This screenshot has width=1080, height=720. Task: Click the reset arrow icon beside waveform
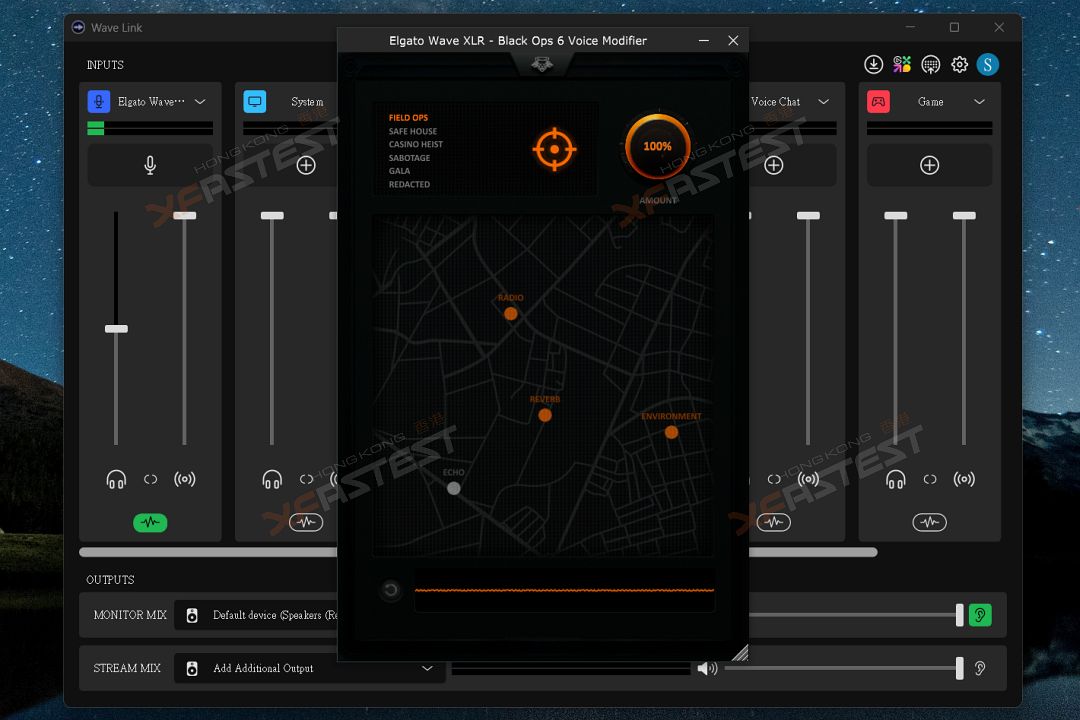tap(391, 590)
